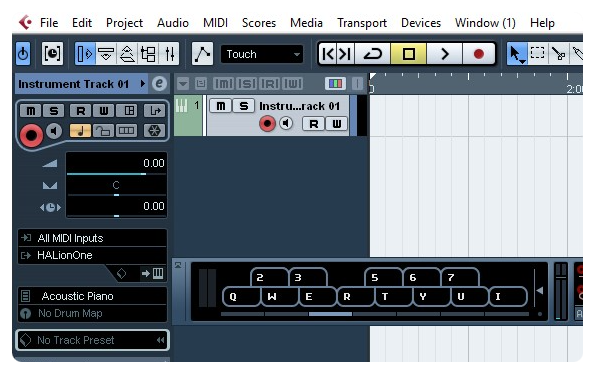Open the Devices menu
Viewport: 595px width, 374px height.
(421, 23)
